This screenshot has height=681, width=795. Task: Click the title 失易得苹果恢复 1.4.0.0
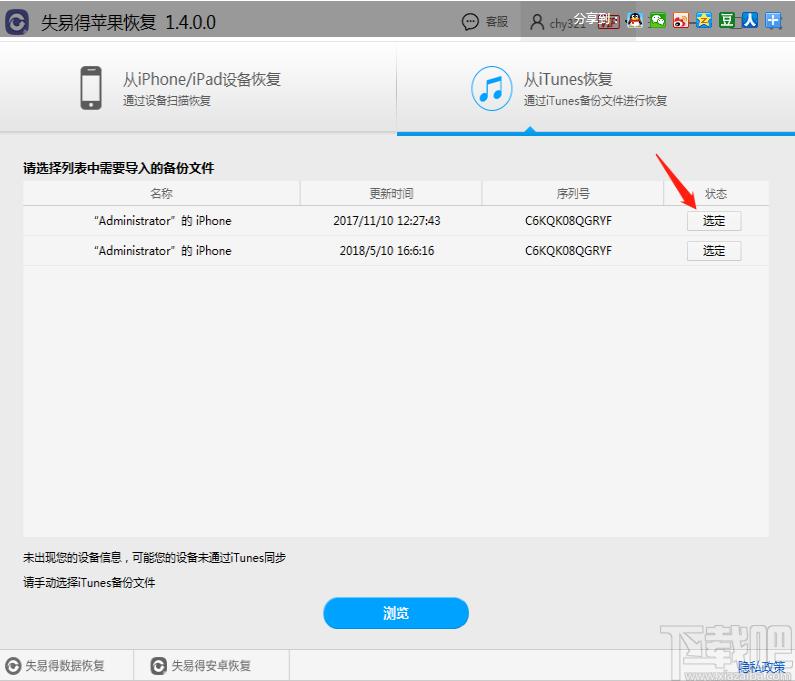tap(128, 22)
